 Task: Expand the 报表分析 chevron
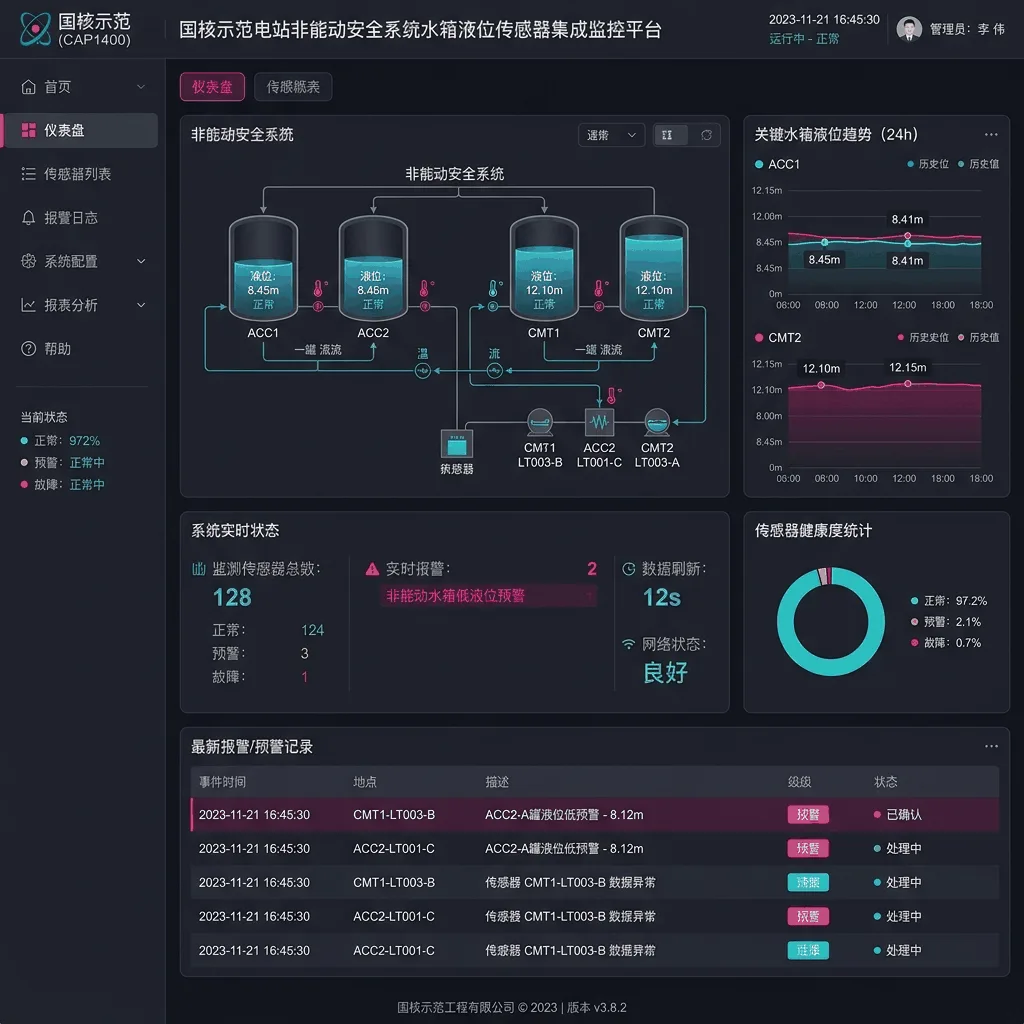[141, 305]
